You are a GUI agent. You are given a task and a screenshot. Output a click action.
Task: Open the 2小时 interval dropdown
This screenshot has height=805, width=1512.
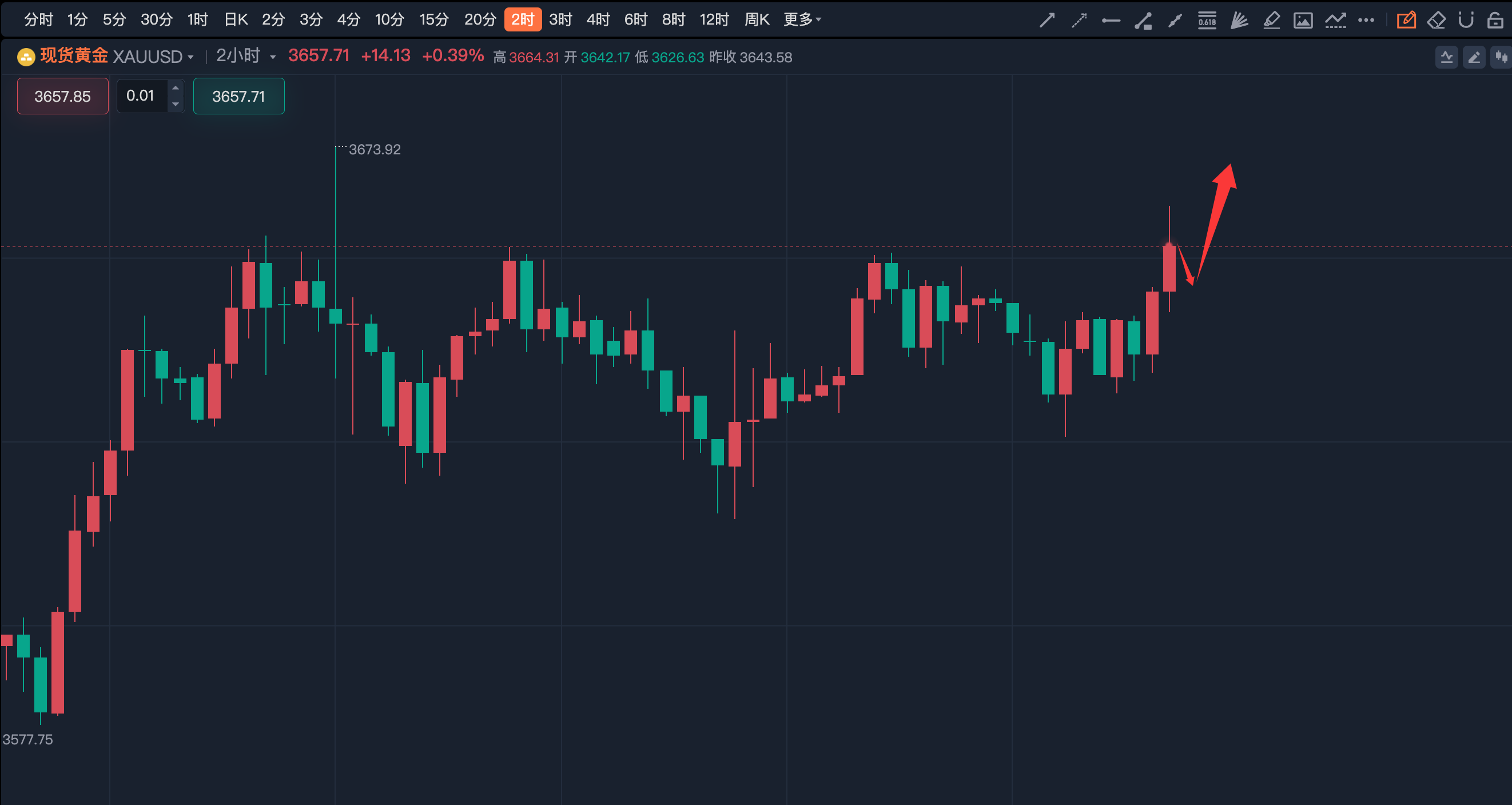tap(246, 57)
